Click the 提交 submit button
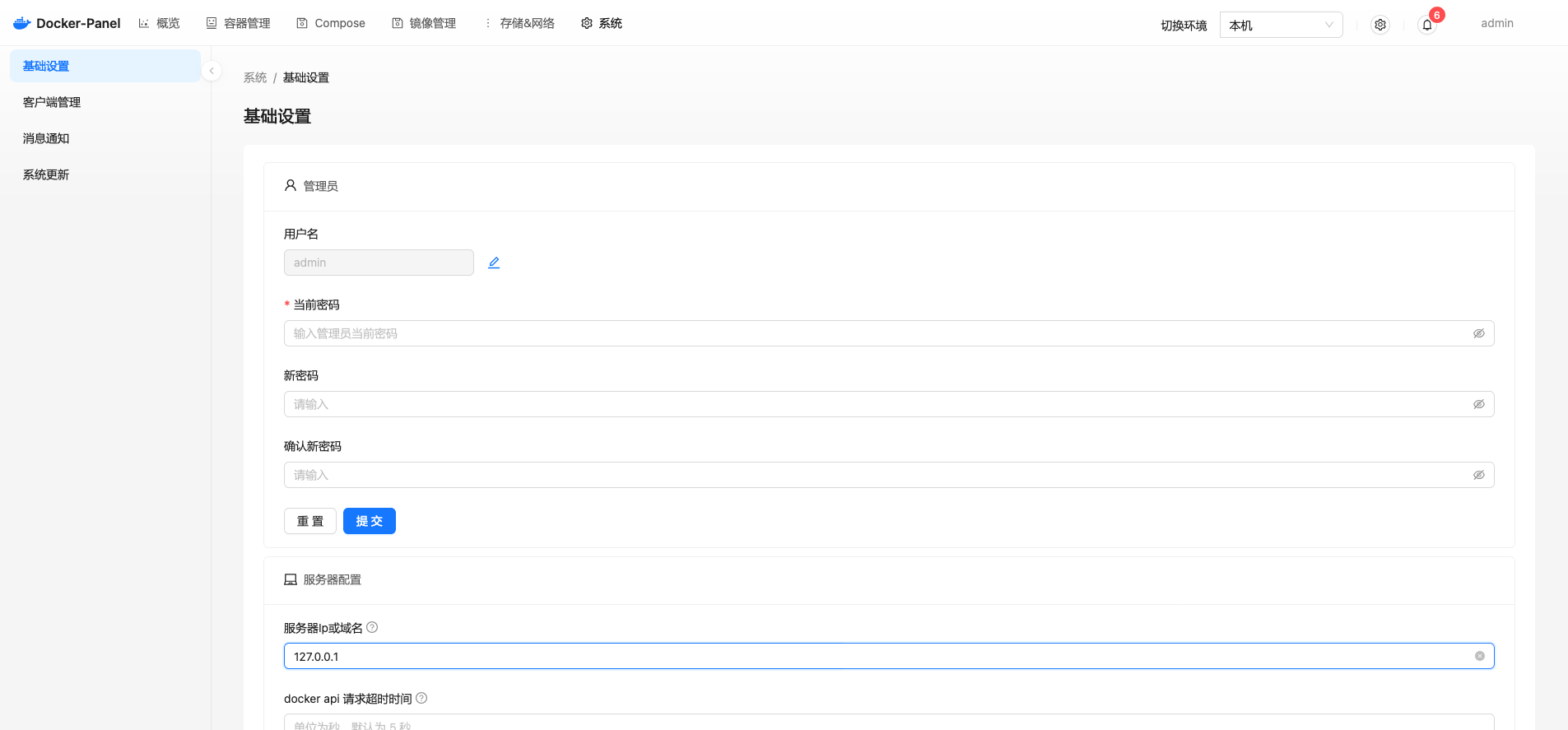Screen dimensions: 1568x730 [x=369, y=521]
